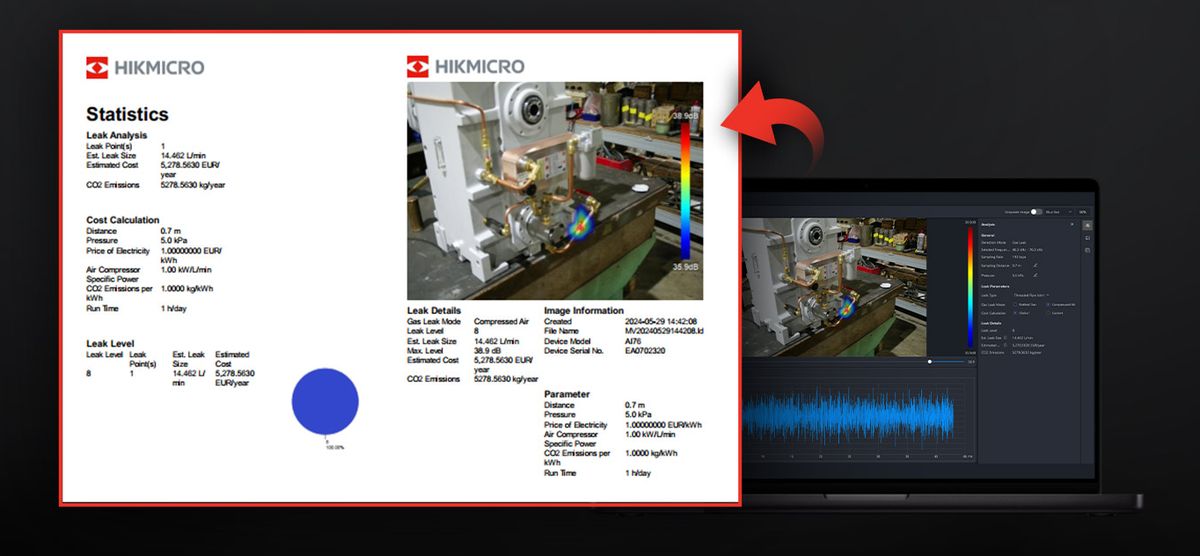Click the HIKMICRO logo above the Statistics heading

pyautogui.click(x=145, y=68)
